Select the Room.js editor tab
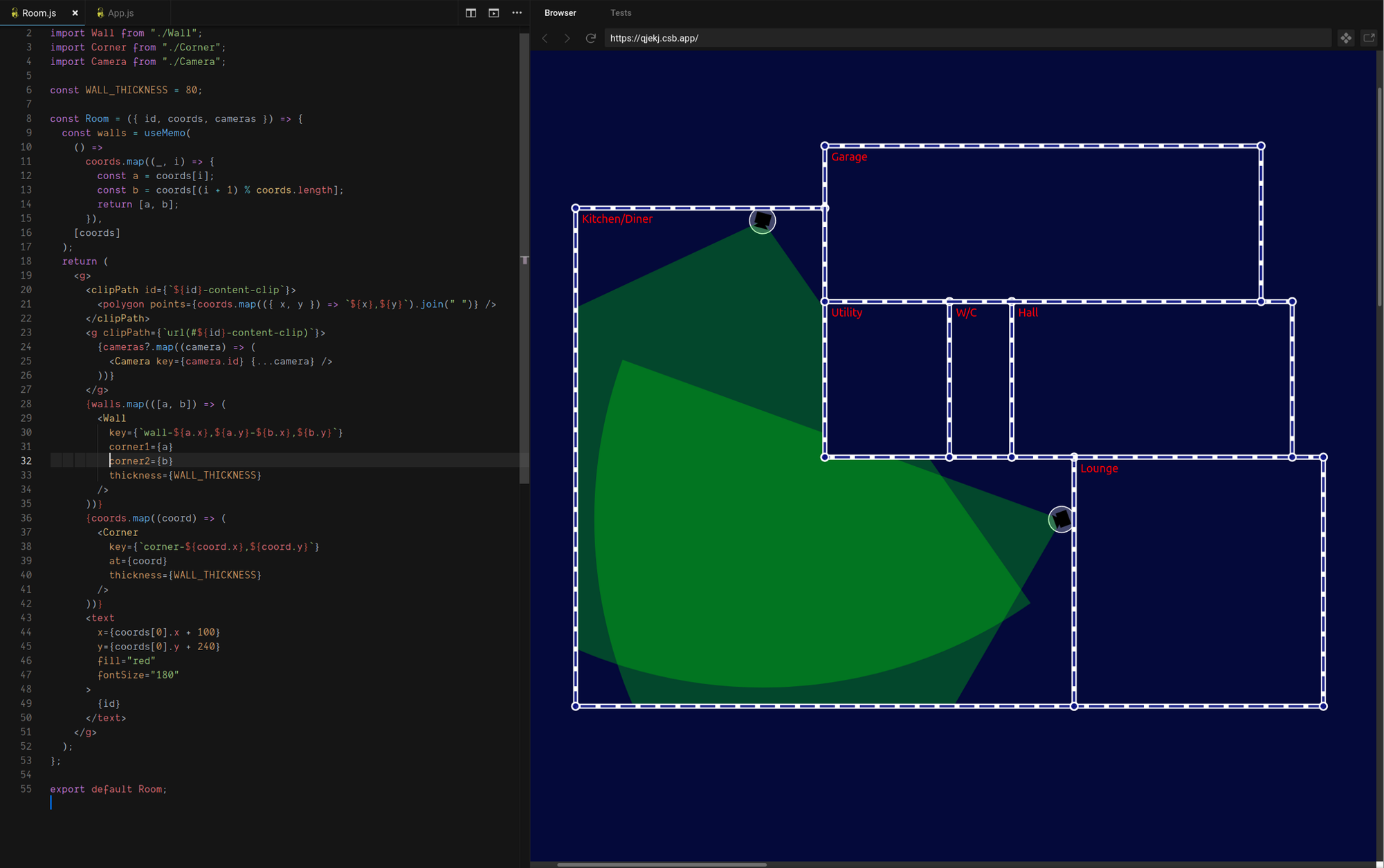1384x868 pixels. coord(38,13)
